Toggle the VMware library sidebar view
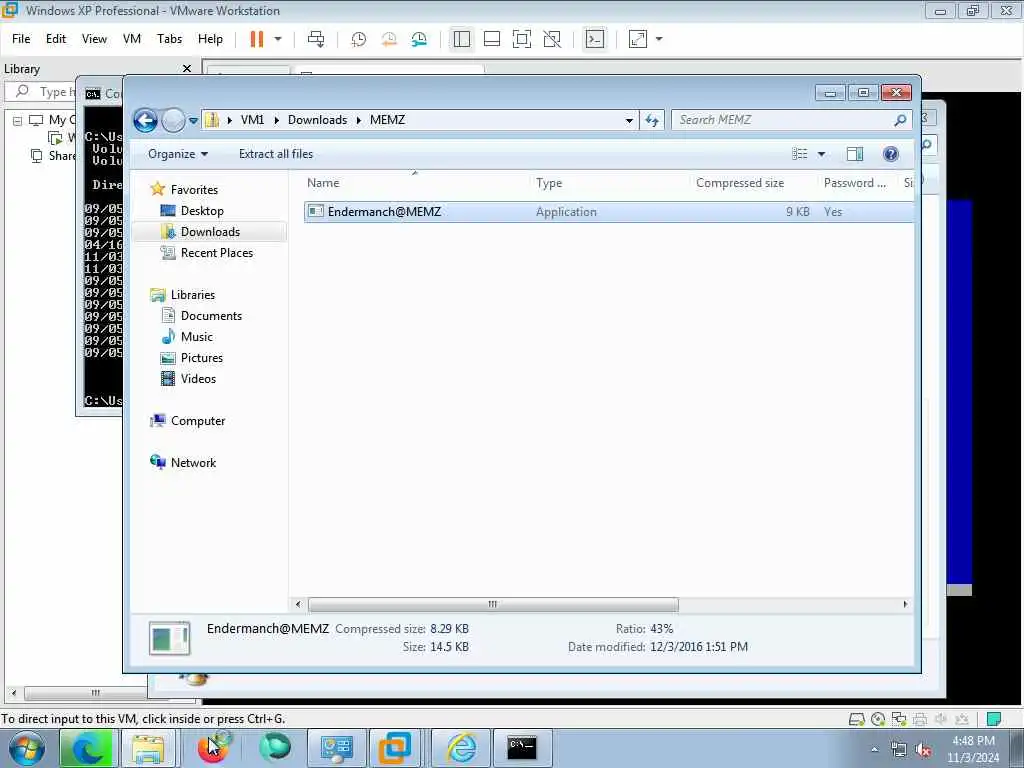 462,39
